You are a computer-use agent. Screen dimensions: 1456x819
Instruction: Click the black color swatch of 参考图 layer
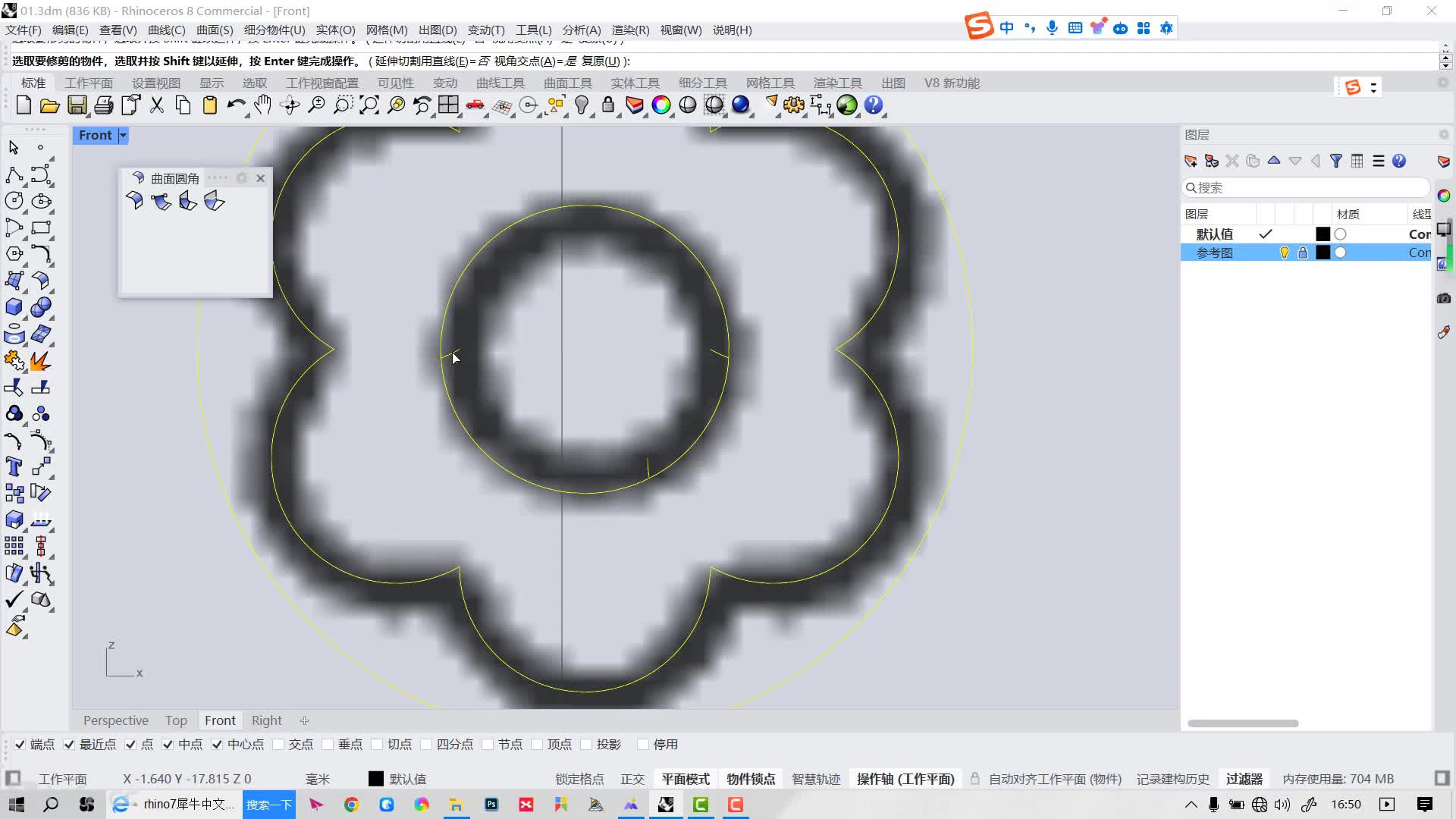1323,253
